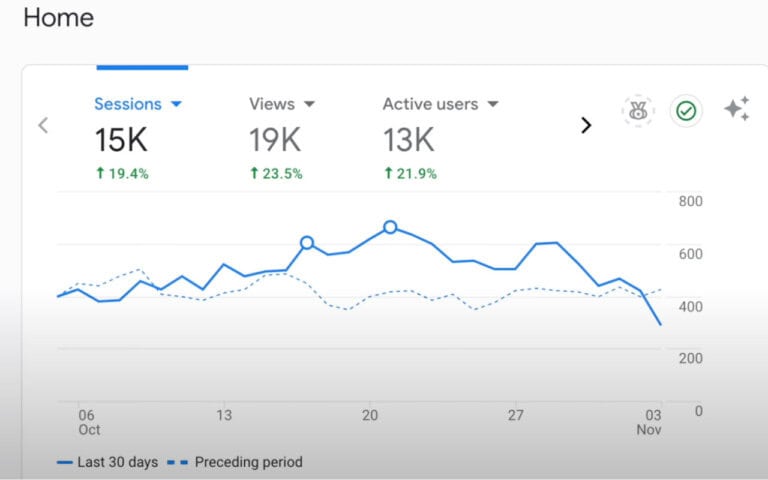Click the 19K views value
This screenshot has height=480, width=768.
(275, 140)
